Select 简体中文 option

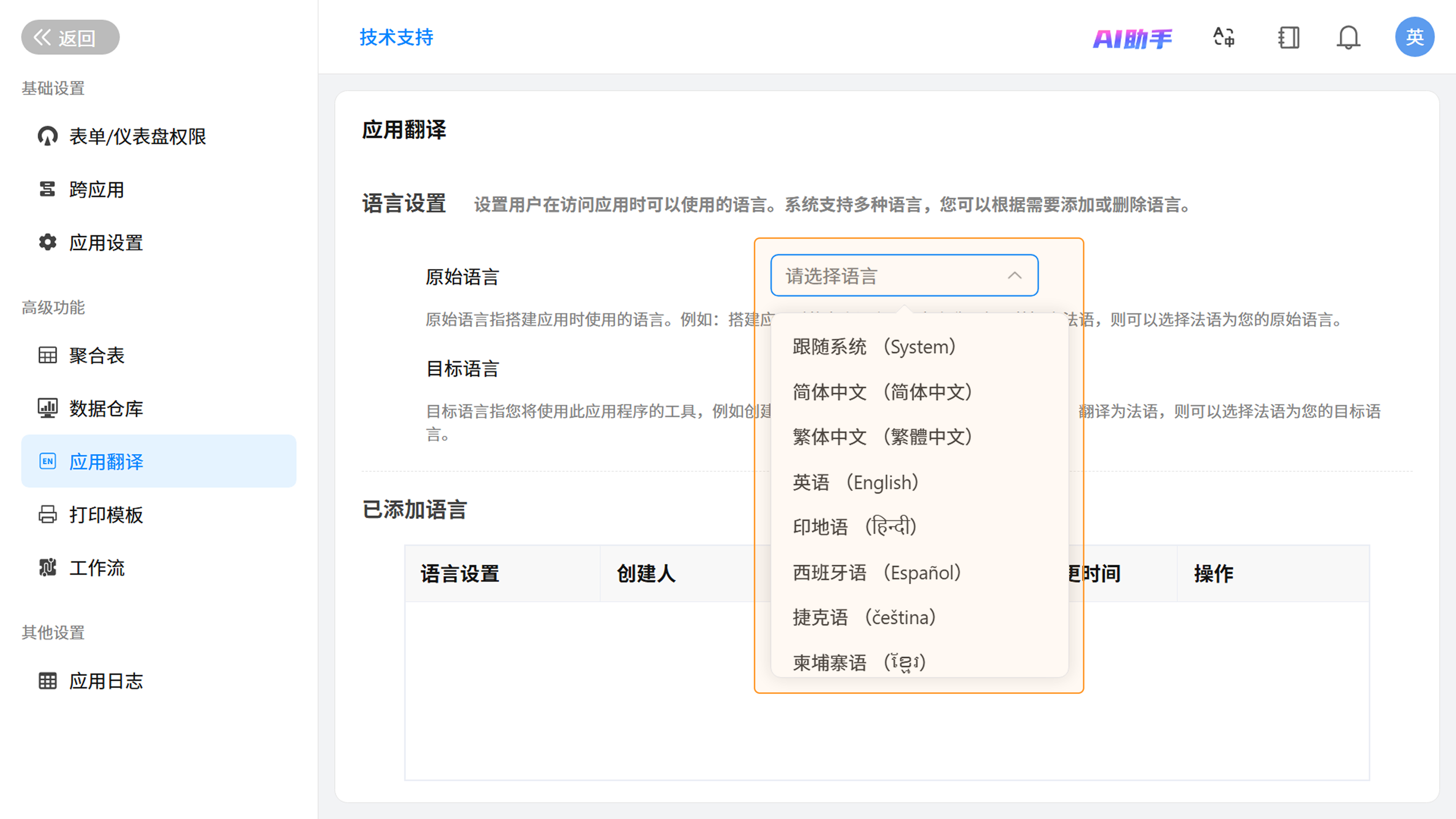click(919, 392)
